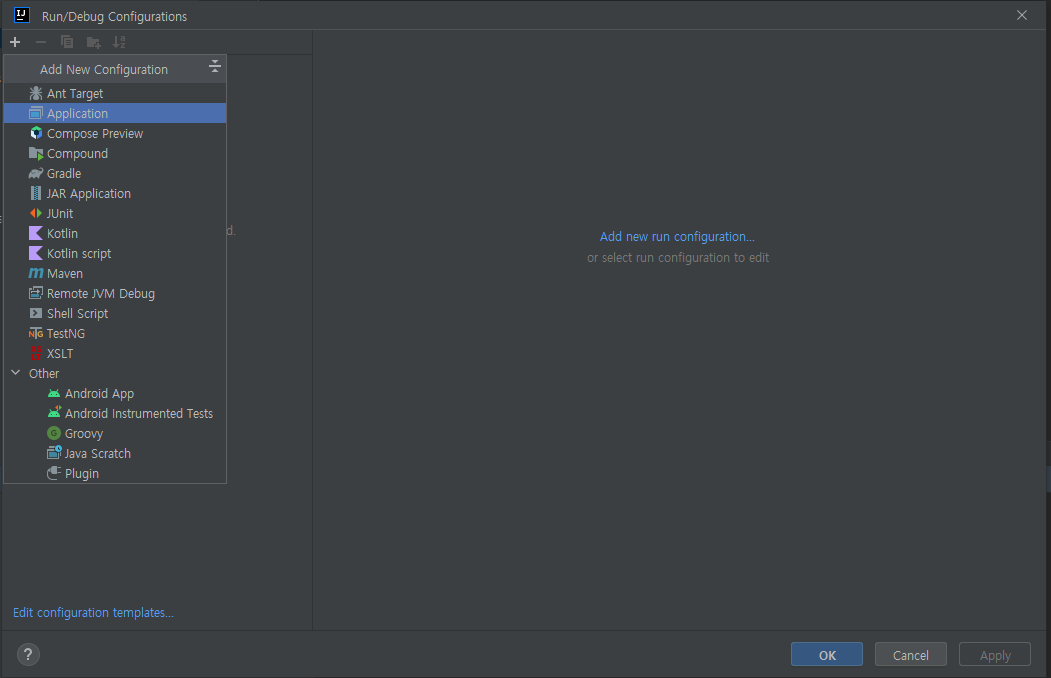Click the Ant Target spider icon
Image resolution: width=1051 pixels, height=678 pixels.
click(36, 93)
